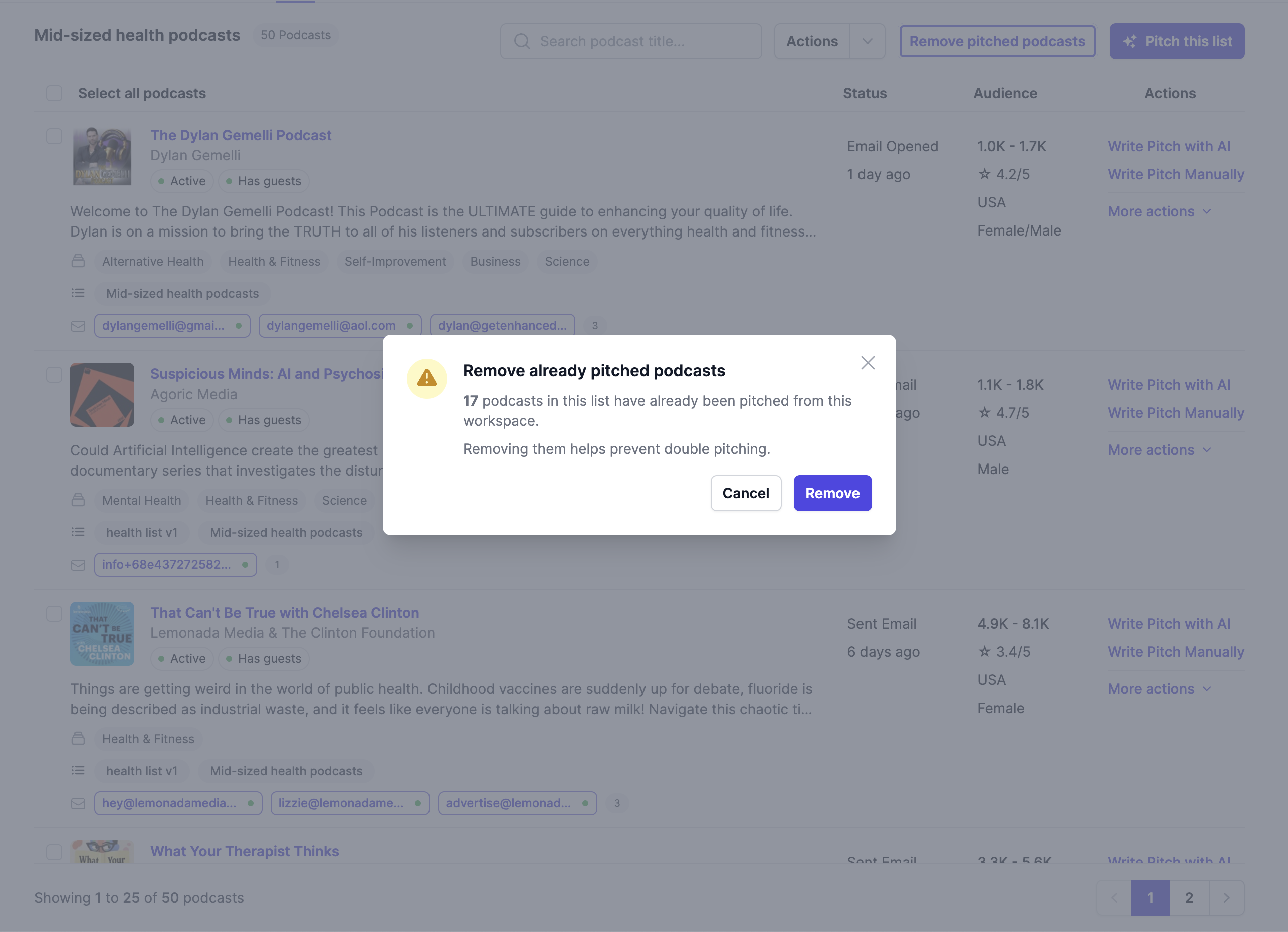Screen dimensions: 1288x932
Task: Click the warning icon in the dialog
Action: tap(426, 378)
